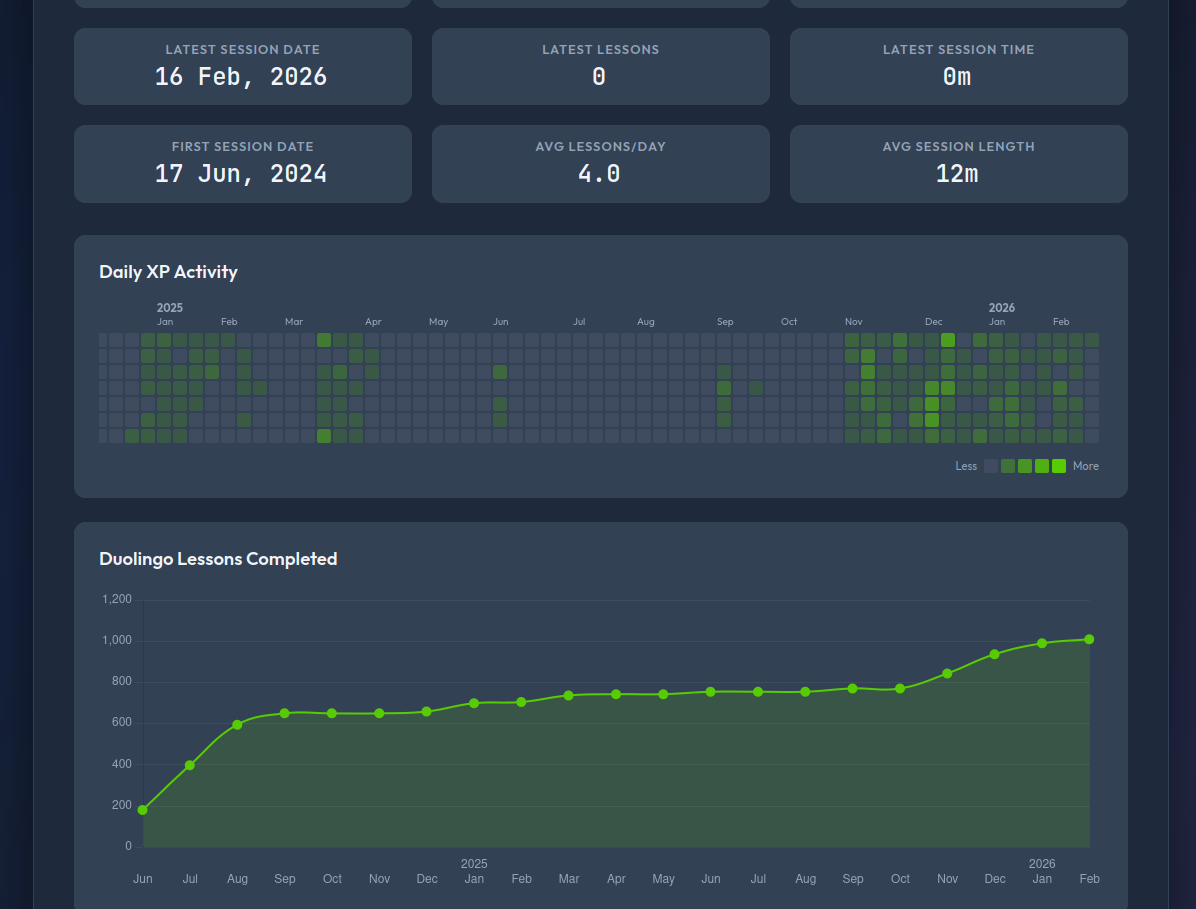Click the Daily XP Activity heading
This screenshot has height=909, width=1196.
[x=168, y=271]
